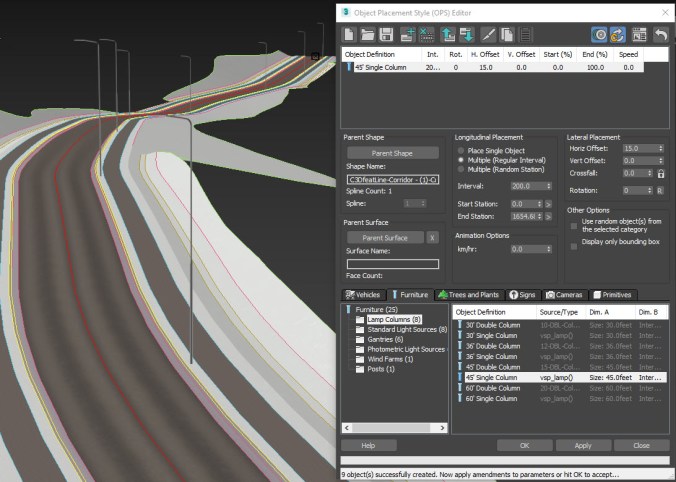Switch to the Vehicles tab

tap(362, 295)
